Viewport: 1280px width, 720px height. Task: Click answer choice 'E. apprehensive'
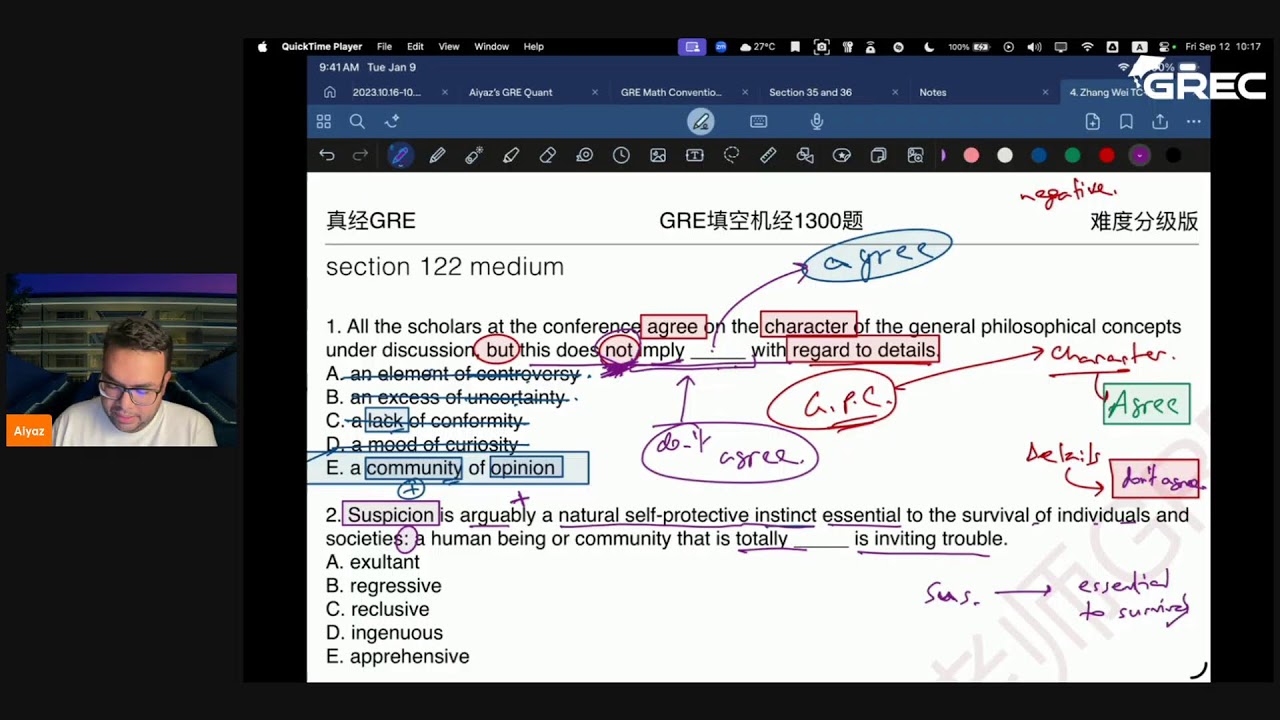coord(397,657)
